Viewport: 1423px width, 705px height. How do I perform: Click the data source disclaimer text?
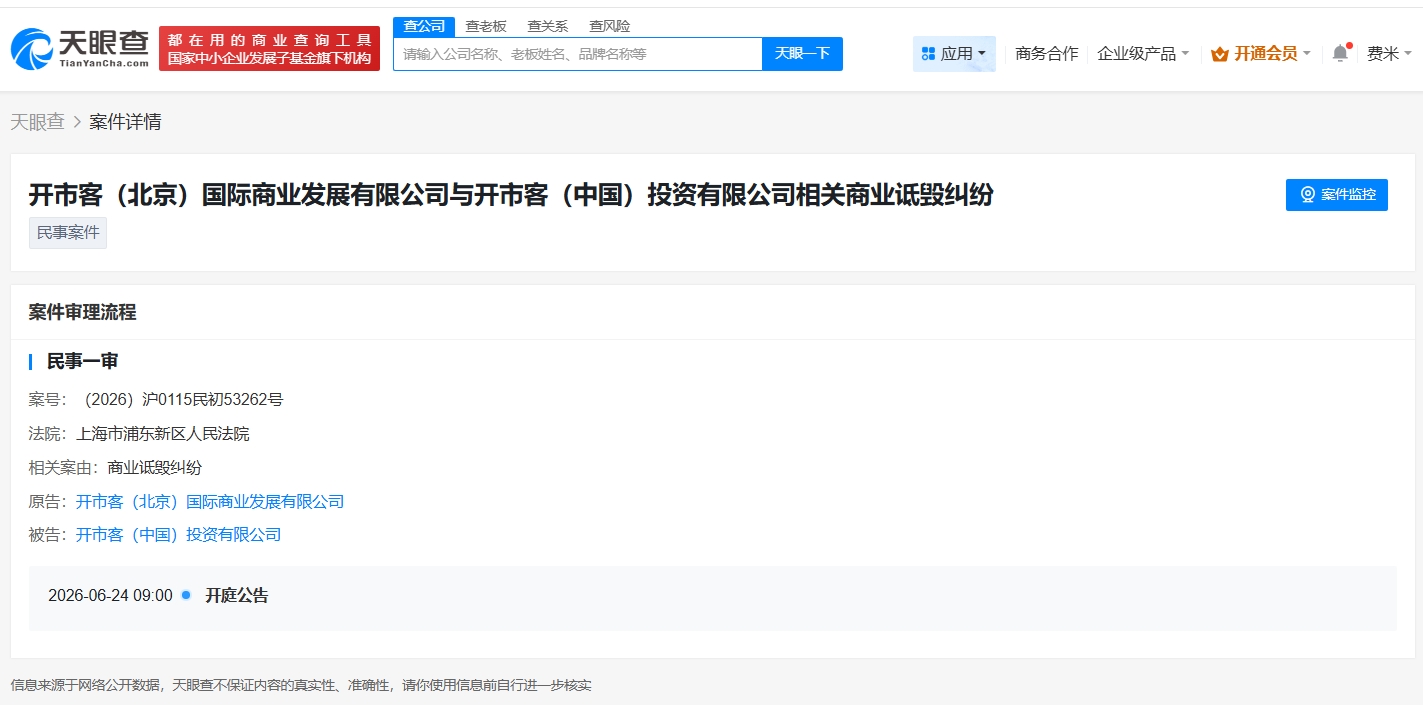click(x=301, y=686)
